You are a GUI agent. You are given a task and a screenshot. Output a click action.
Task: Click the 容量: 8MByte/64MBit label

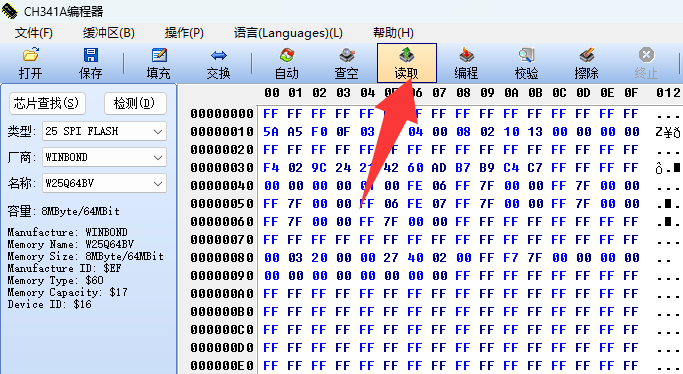point(63,212)
